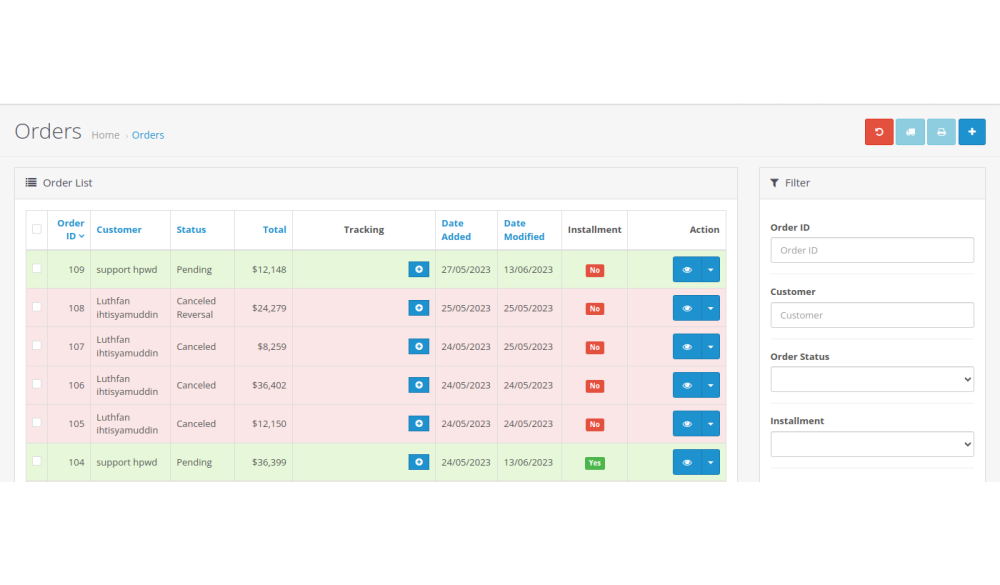The height and width of the screenshot is (585, 1000).
Task: Add a new order with plus button
Action: (x=972, y=132)
